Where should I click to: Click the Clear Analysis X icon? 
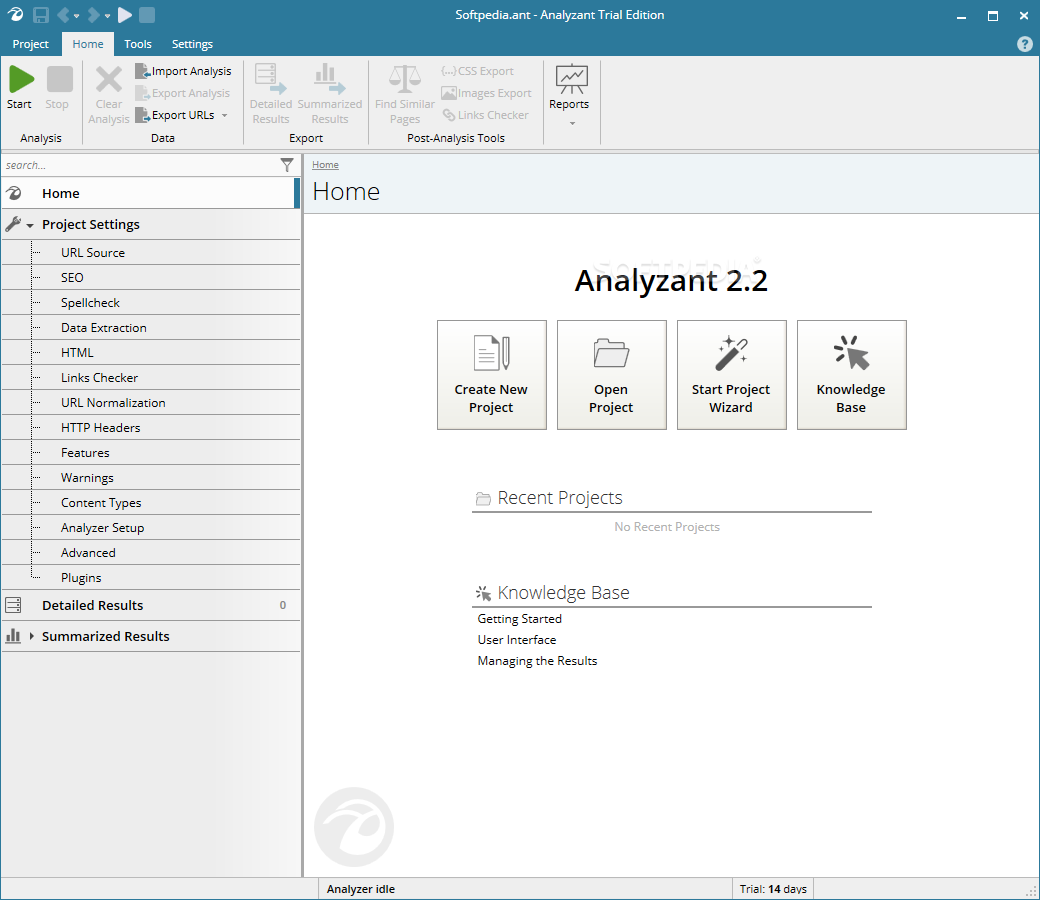(109, 80)
